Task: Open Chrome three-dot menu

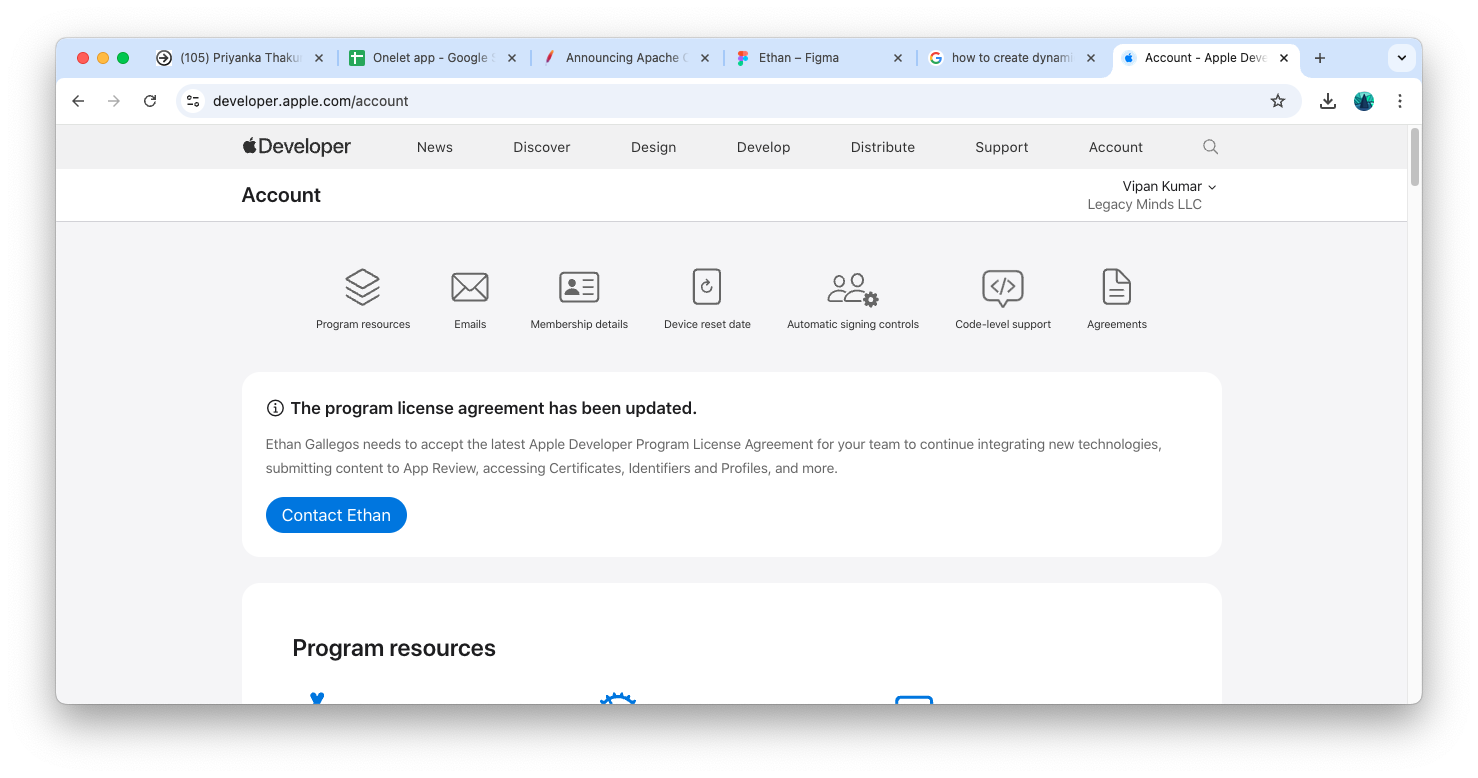Action: (1399, 101)
